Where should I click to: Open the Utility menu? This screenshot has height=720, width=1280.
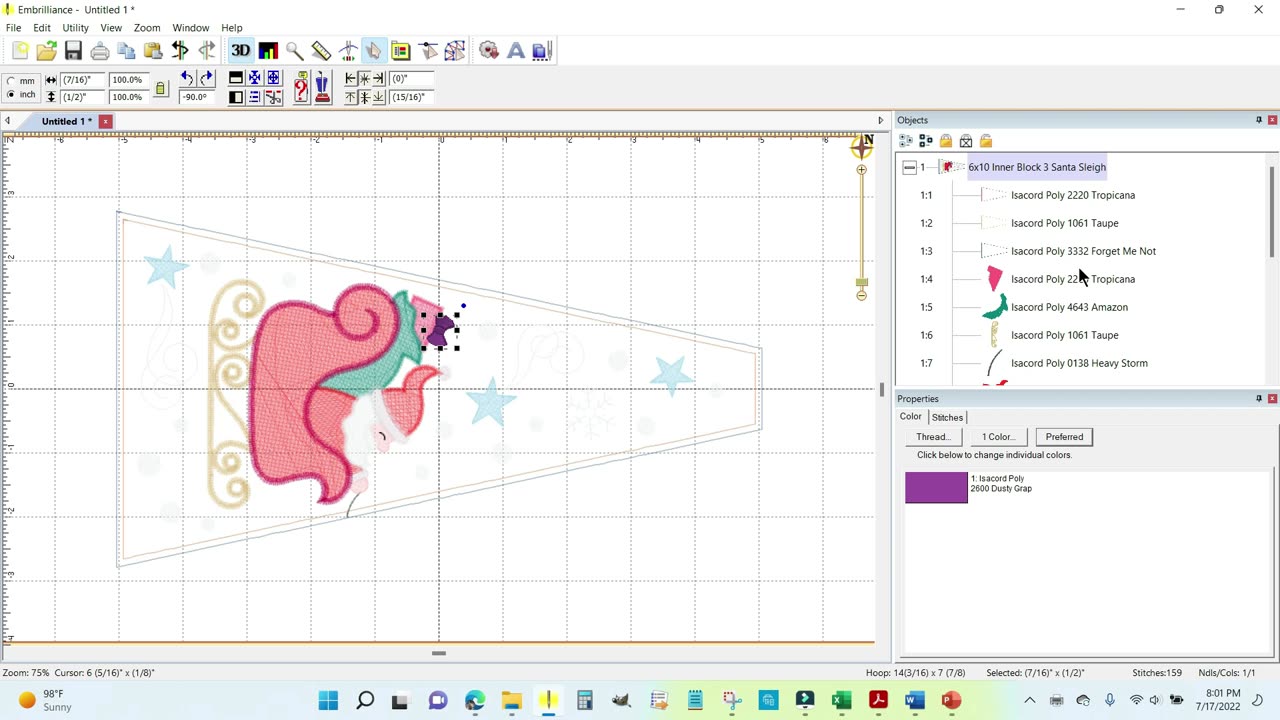point(75,28)
